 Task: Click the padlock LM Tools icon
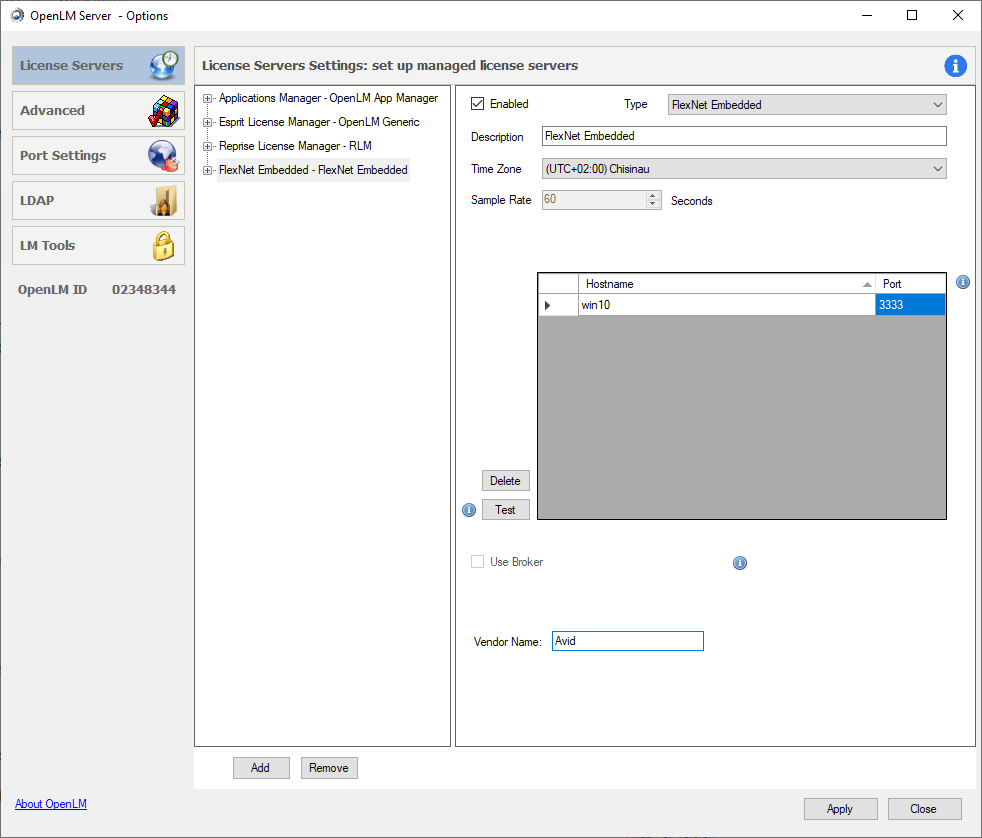tap(163, 245)
